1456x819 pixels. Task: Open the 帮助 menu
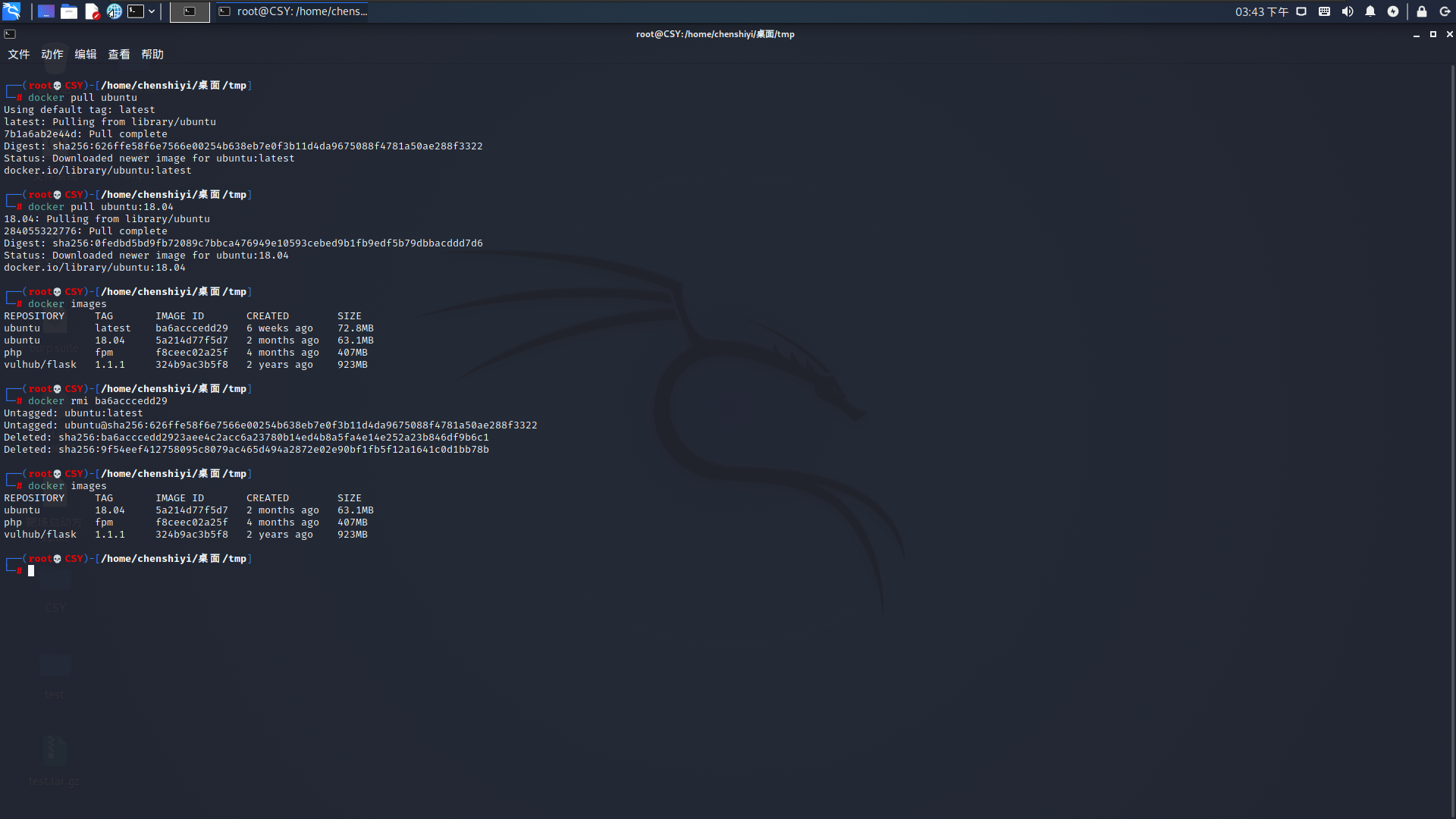point(152,55)
